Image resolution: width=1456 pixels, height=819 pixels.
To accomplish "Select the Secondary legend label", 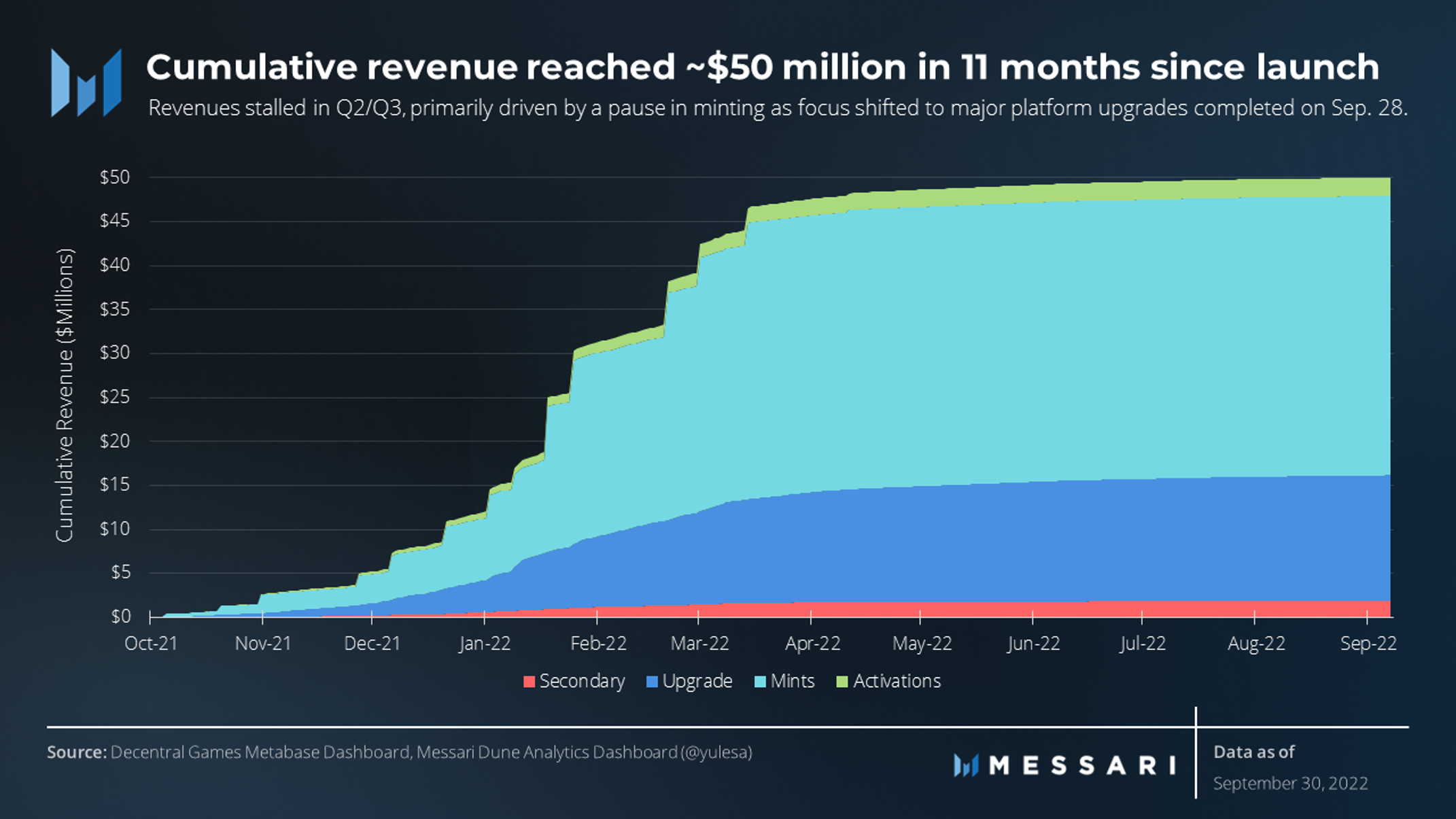I will click(x=582, y=682).
